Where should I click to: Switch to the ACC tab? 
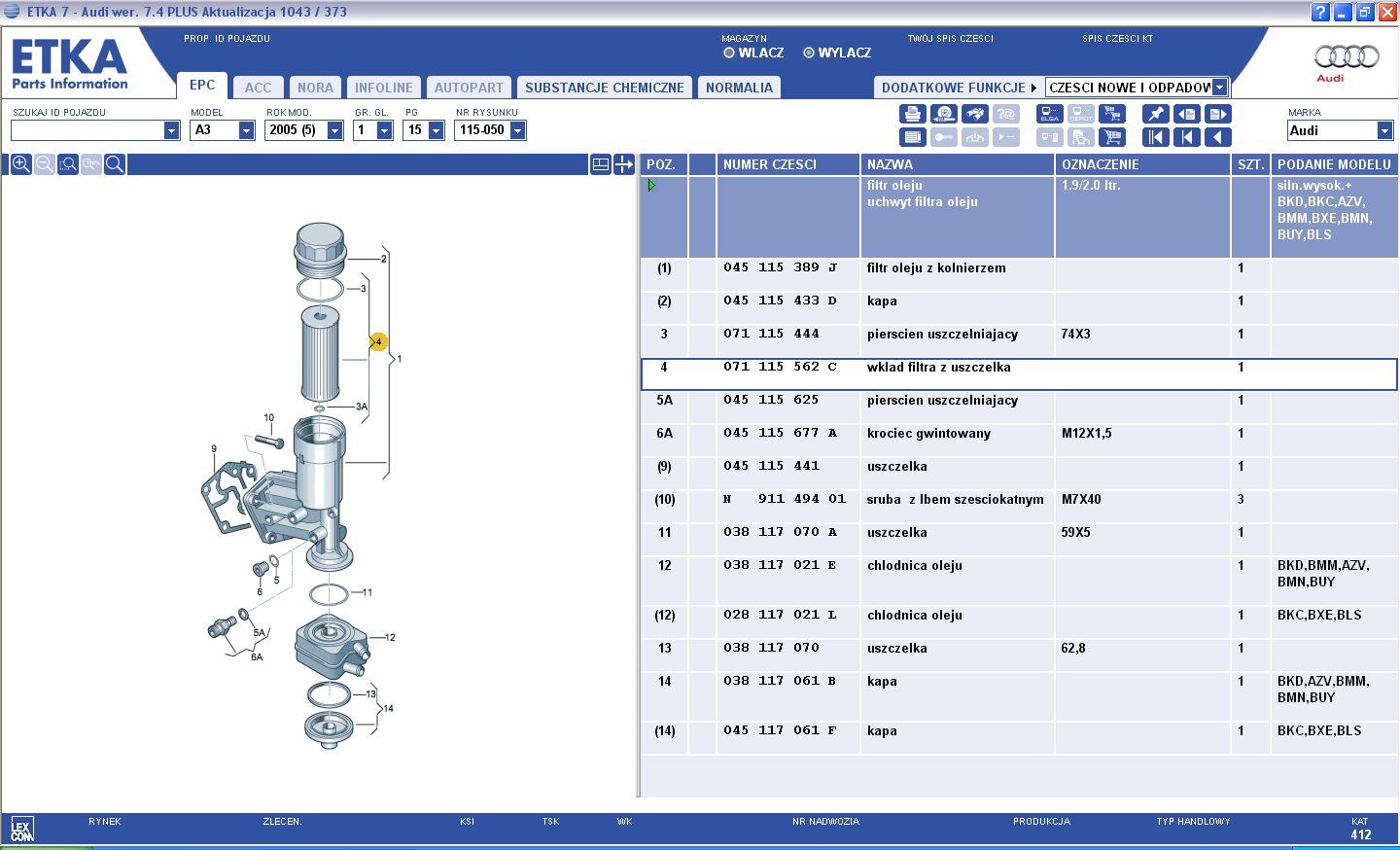tap(259, 88)
